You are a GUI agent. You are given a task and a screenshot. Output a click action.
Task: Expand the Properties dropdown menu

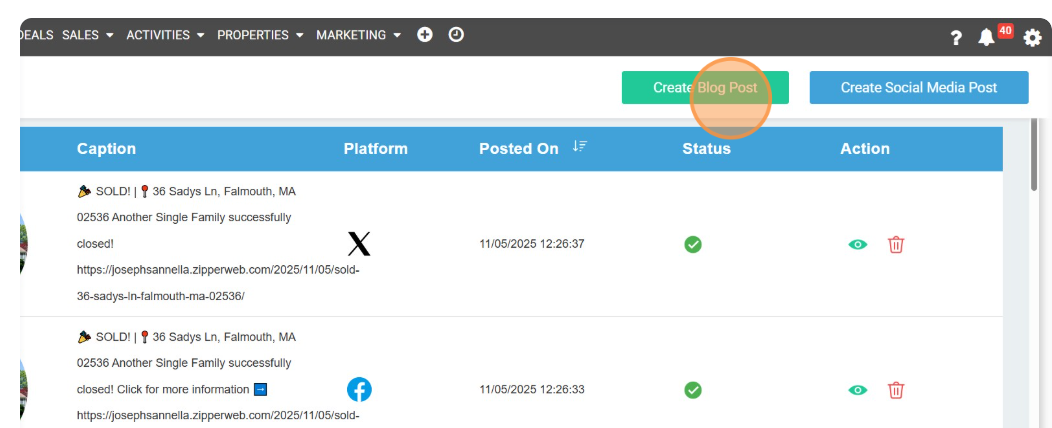[x=260, y=35]
